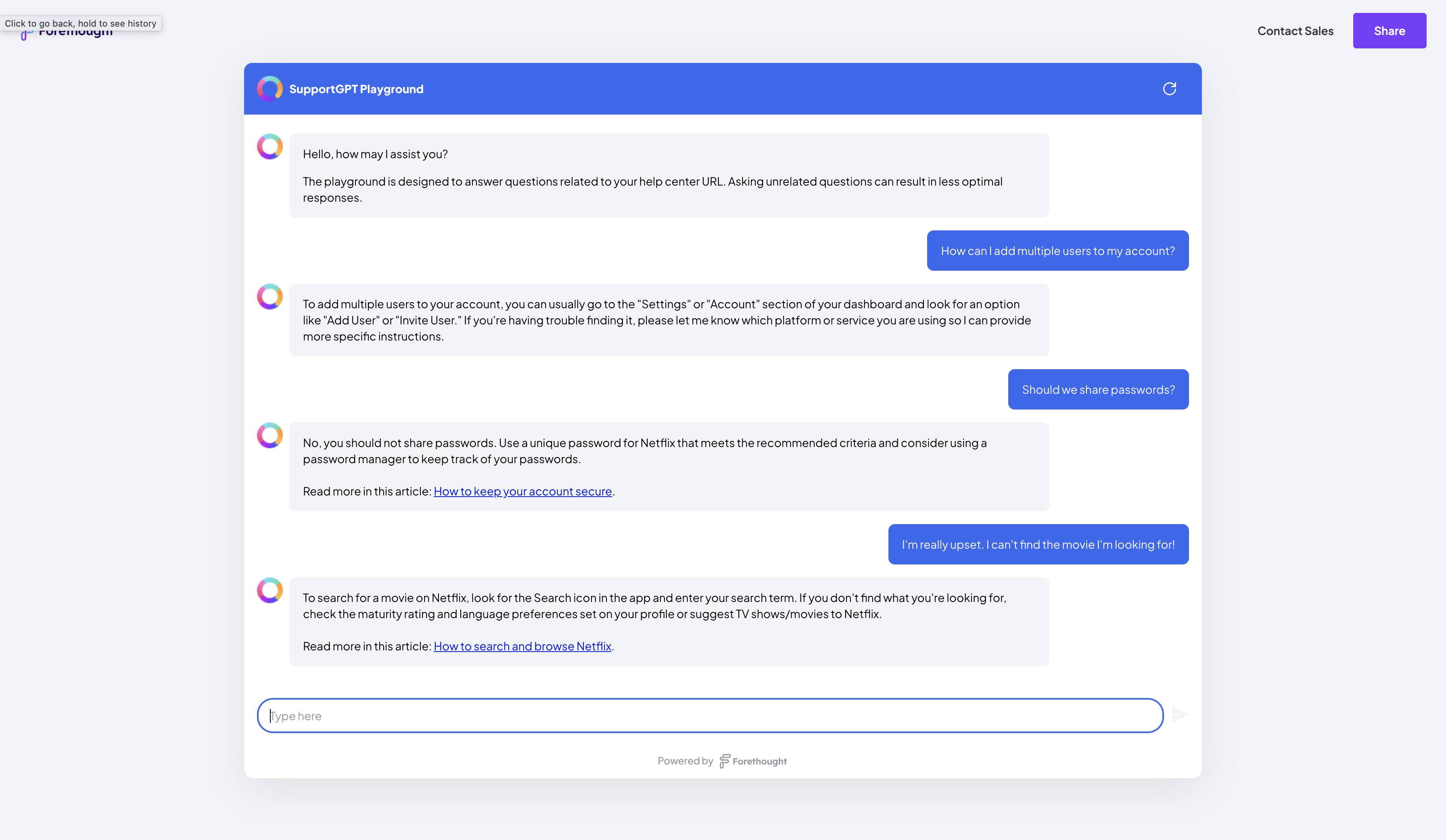
Task: Click the refresh conversation icon in chat header
Action: (x=1169, y=88)
